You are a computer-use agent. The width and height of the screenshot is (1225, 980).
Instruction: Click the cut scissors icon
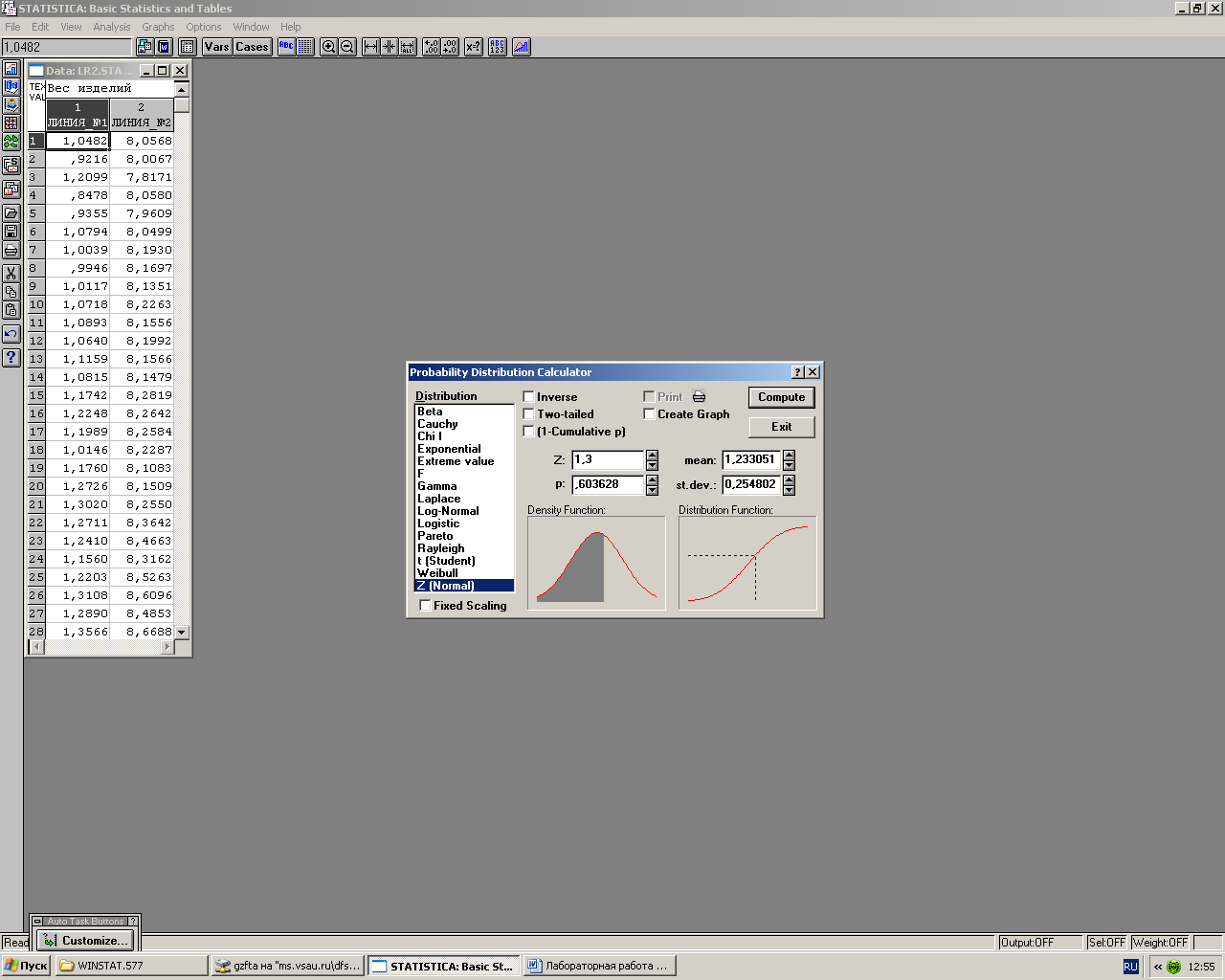point(11,274)
